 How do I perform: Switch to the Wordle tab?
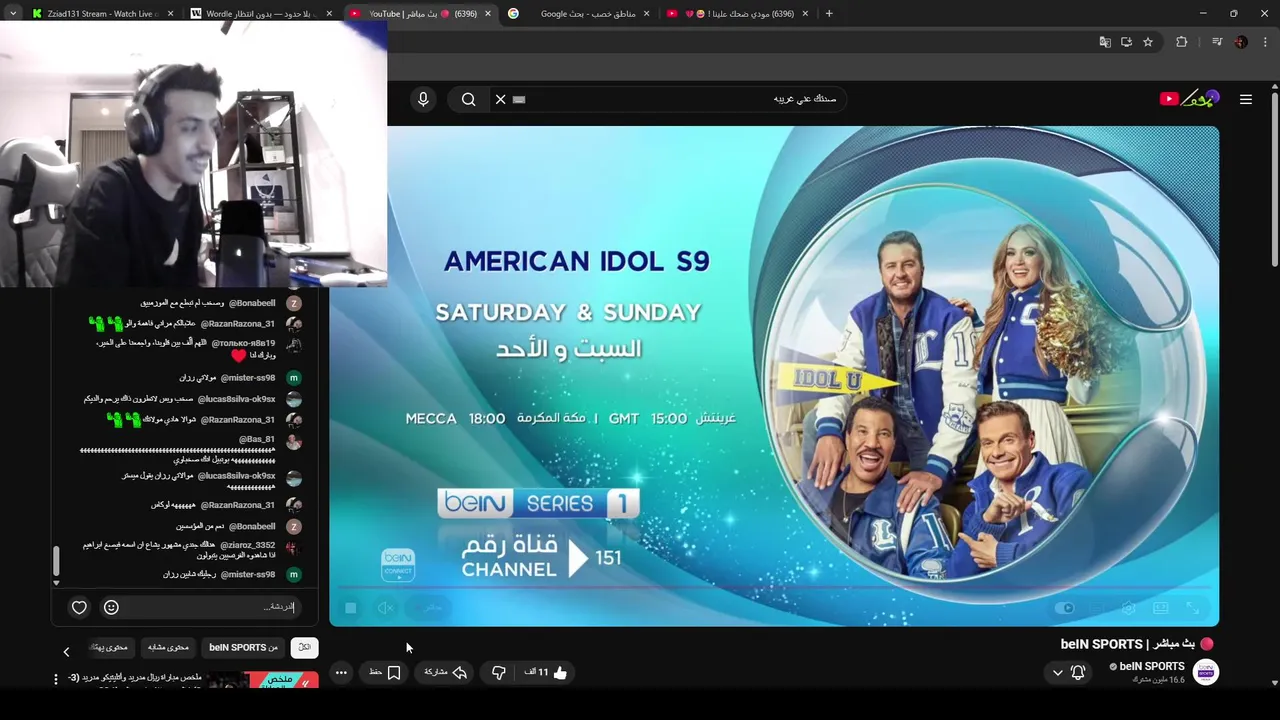tap(262, 14)
